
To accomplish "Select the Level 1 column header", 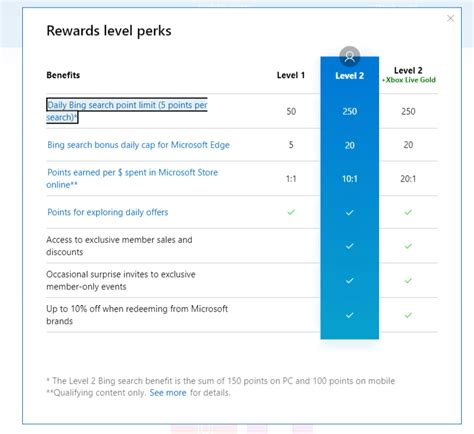I will [291, 75].
